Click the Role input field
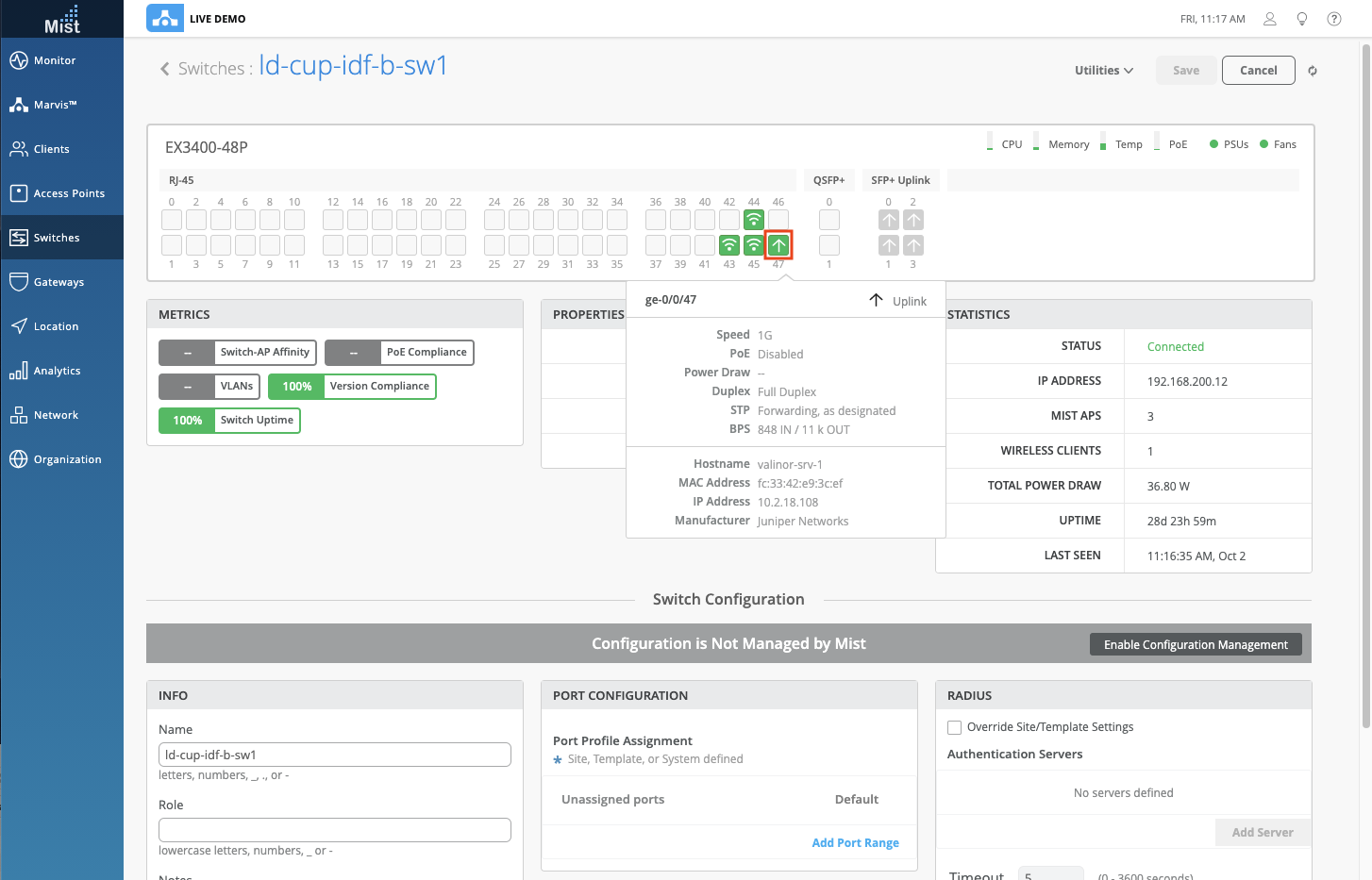Screen dimensions: 1372x880 pyautogui.click(x=335, y=830)
